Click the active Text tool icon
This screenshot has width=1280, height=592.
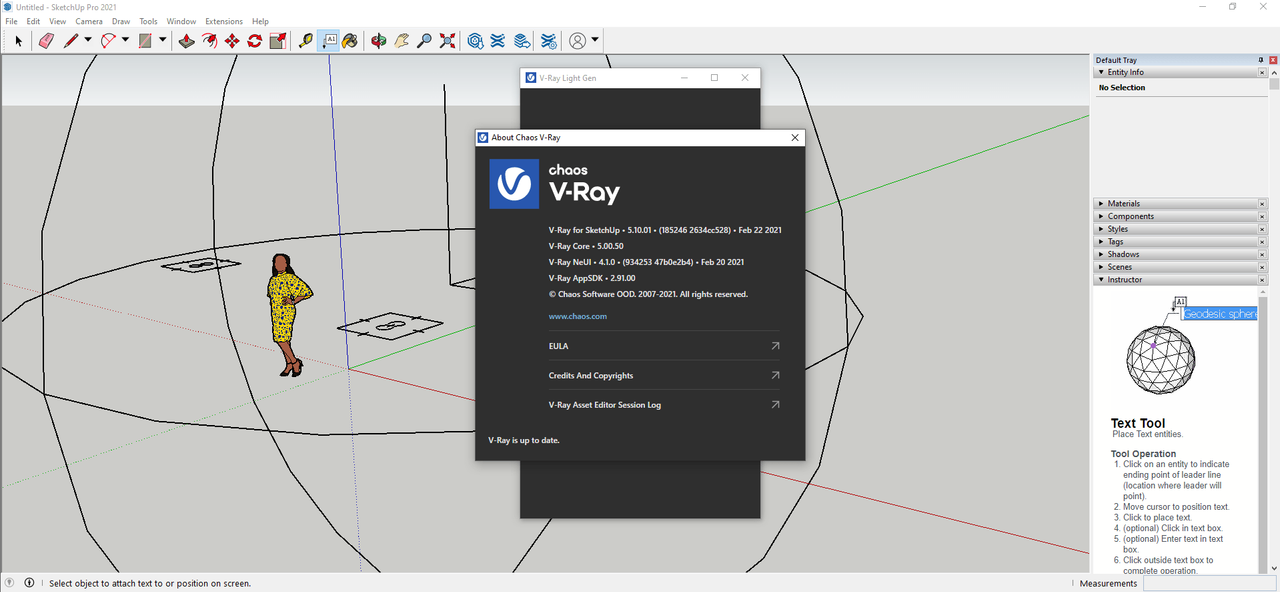pos(329,41)
